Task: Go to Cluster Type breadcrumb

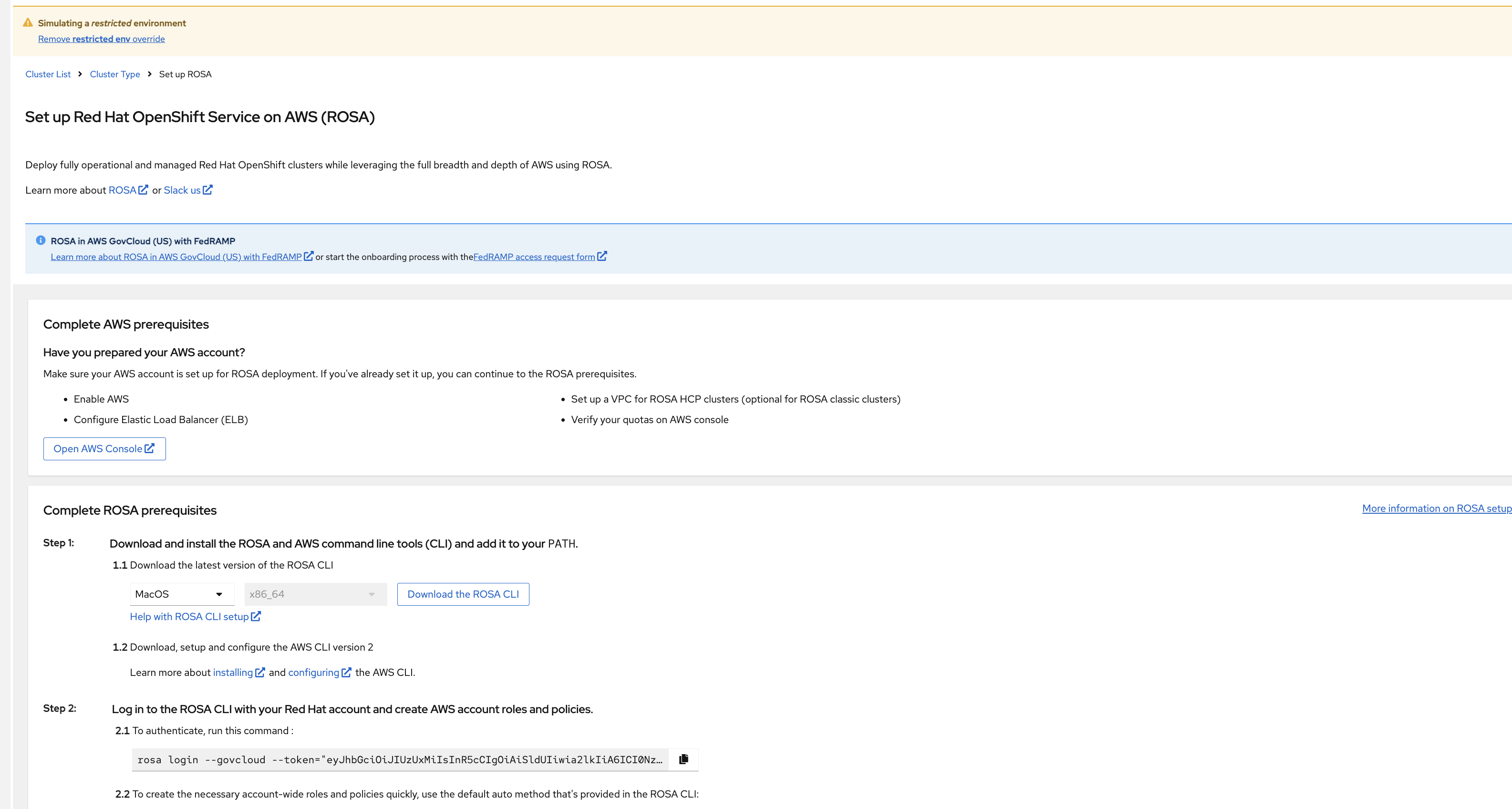Action: (x=114, y=74)
